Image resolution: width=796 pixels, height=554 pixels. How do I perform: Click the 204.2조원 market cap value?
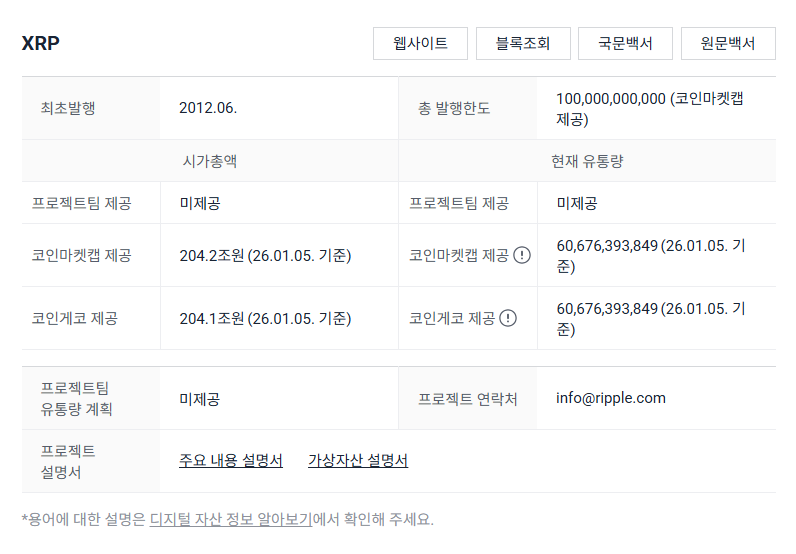tap(265, 255)
